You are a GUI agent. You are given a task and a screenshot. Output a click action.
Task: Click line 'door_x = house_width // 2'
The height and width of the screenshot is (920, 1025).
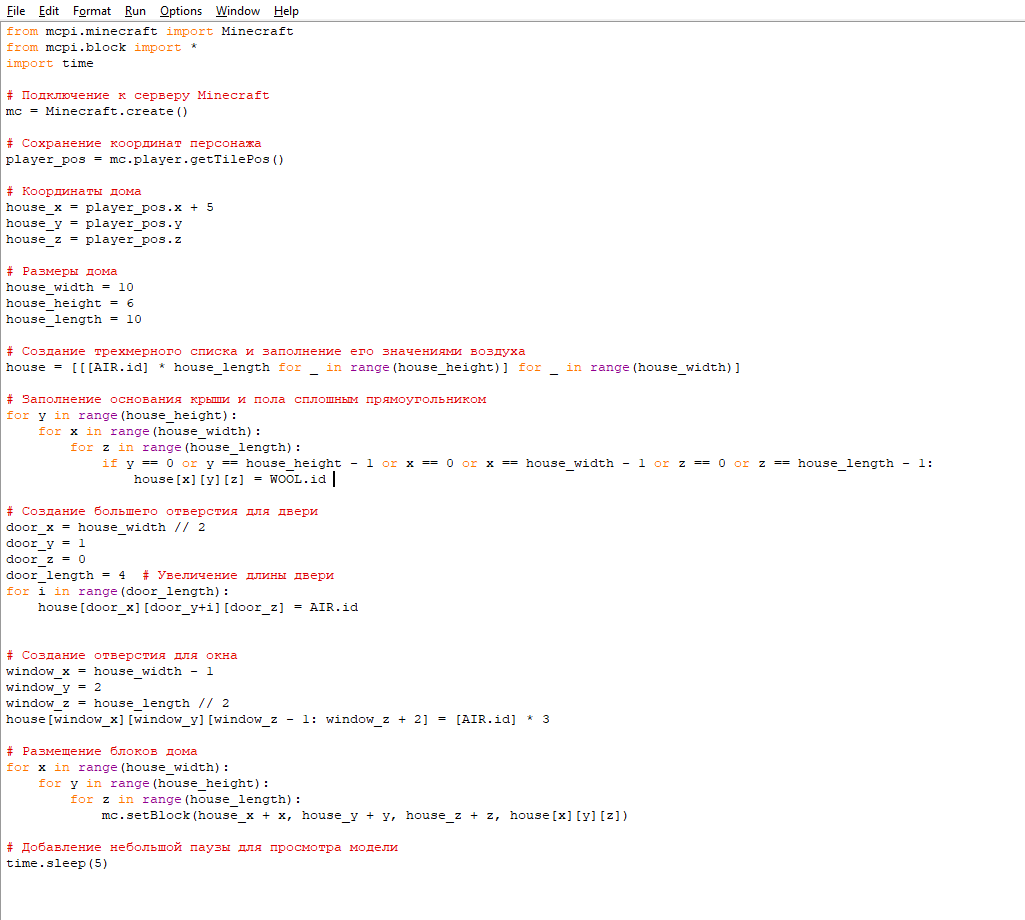[x=106, y=528]
